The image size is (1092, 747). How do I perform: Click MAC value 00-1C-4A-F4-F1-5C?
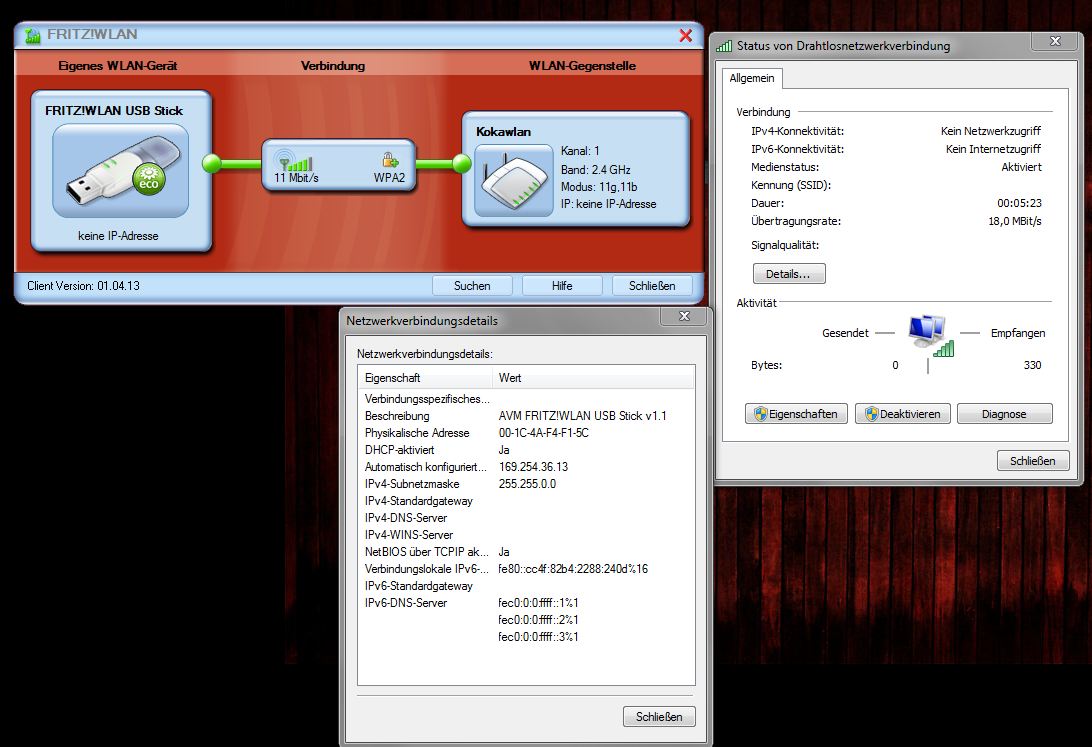tap(544, 432)
